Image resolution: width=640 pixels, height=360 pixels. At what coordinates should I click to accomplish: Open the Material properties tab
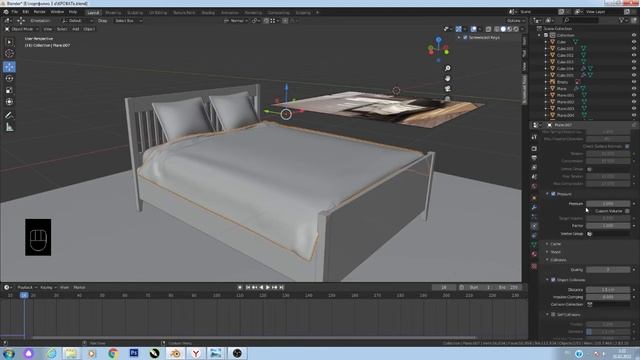(534, 254)
